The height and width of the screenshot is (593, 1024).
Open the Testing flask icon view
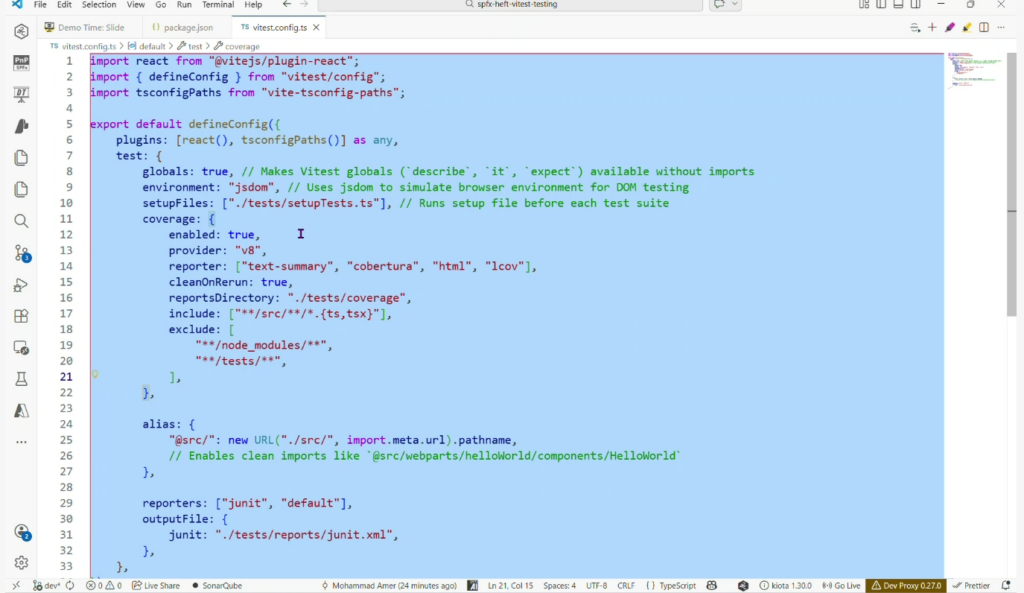coord(21,379)
